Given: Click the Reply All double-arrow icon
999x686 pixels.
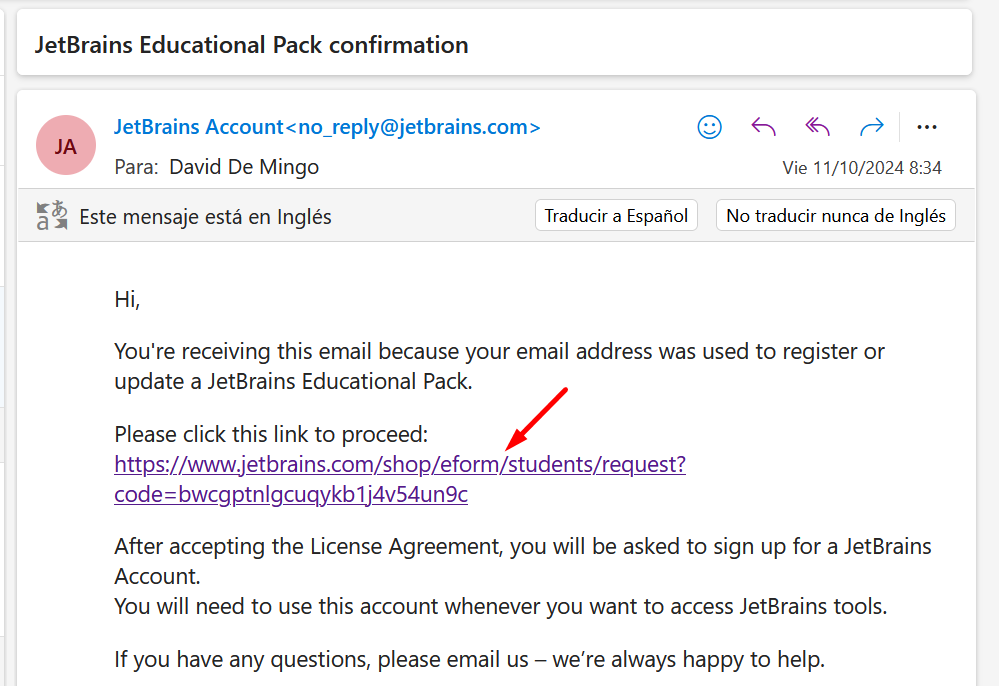Looking at the screenshot, I should click(x=817, y=127).
